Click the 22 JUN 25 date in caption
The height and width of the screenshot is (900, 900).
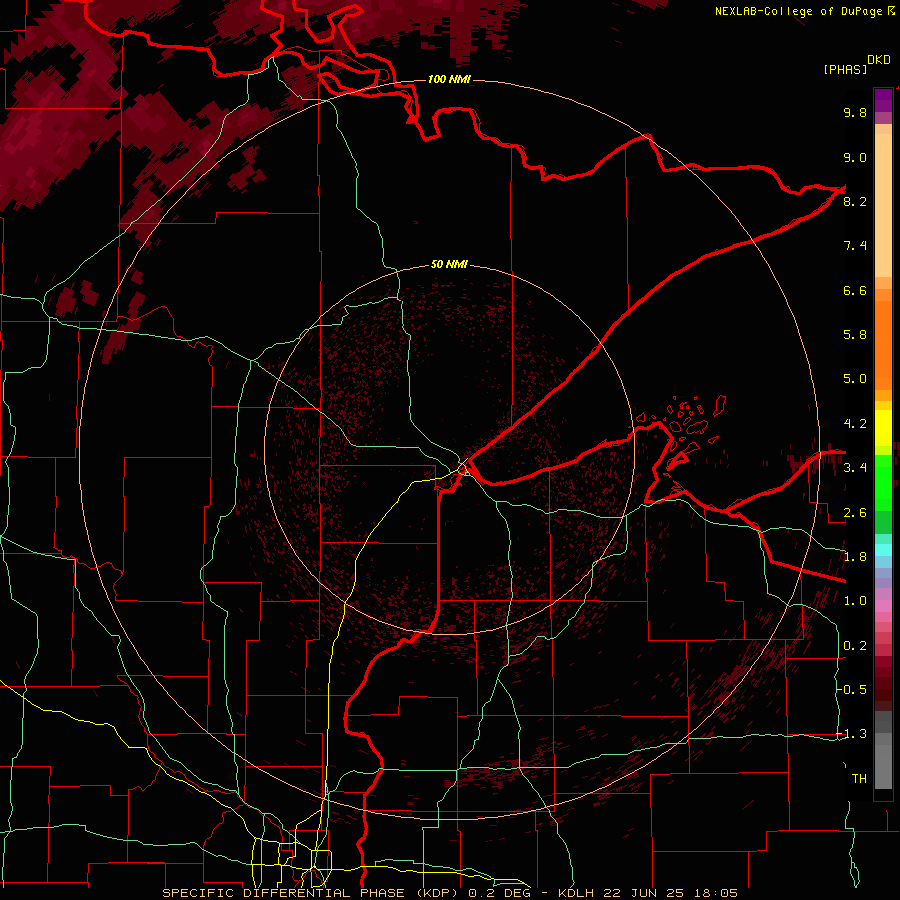click(642, 893)
